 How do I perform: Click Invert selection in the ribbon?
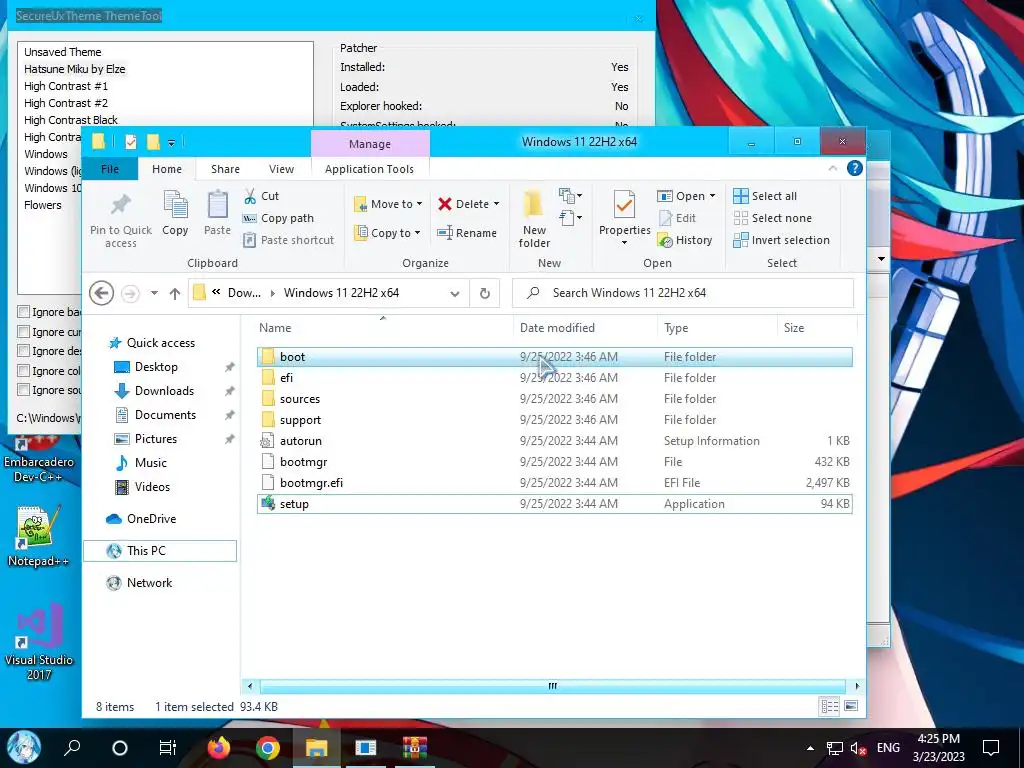pyautogui.click(x=781, y=240)
